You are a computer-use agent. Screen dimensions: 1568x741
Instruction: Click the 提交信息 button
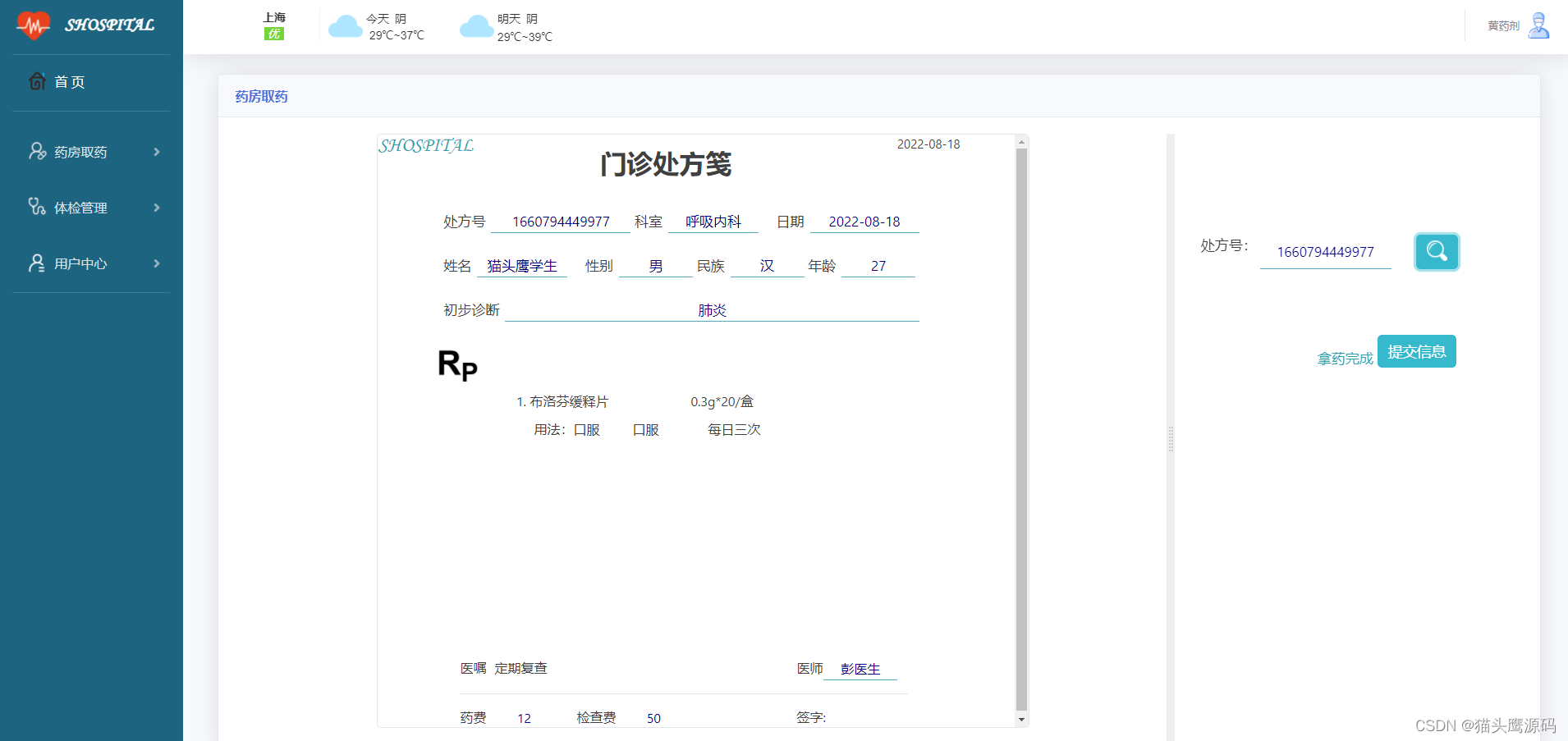1417,351
